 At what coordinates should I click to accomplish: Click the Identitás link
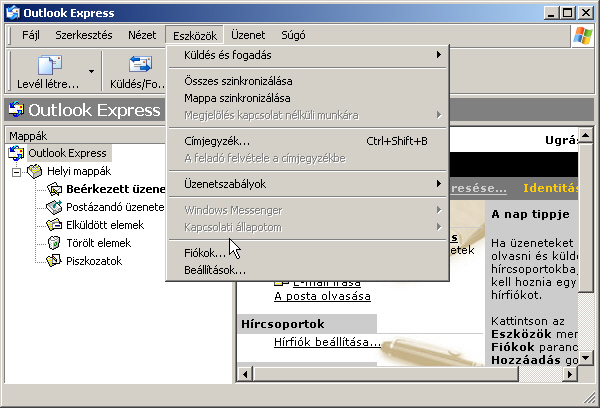pyautogui.click(x=551, y=188)
